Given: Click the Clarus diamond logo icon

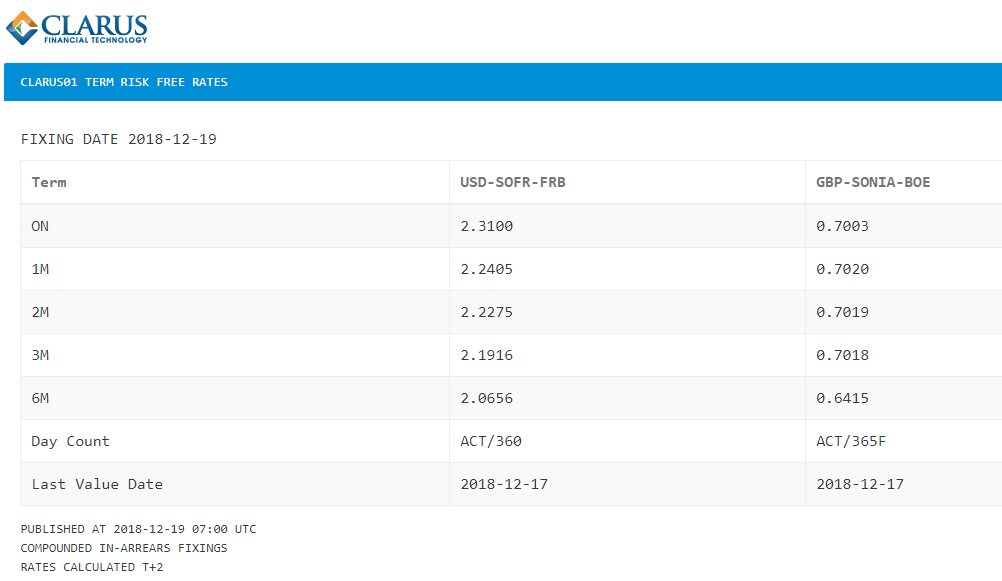Looking at the screenshot, I should (22, 28).
